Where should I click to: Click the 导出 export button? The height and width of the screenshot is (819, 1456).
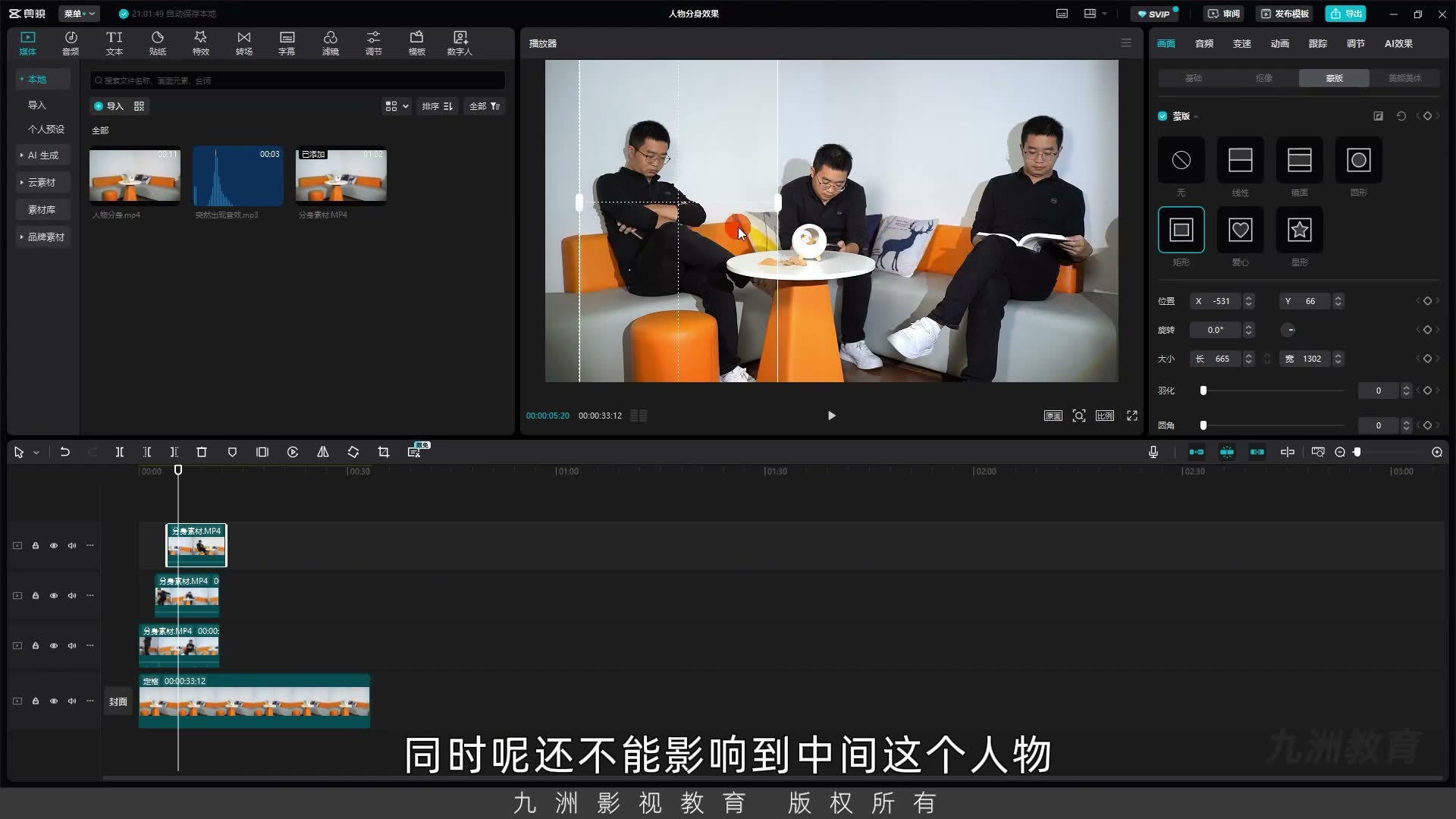tap(1346, 14)
